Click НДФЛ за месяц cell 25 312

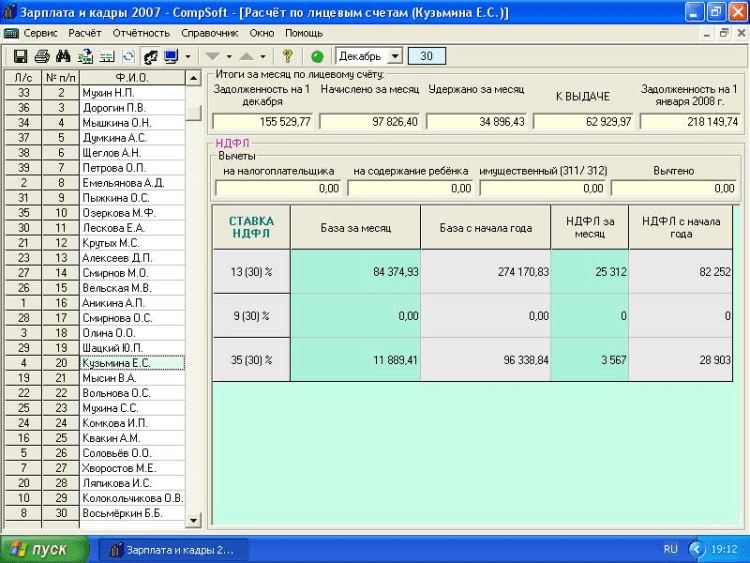tap(589, 272)
